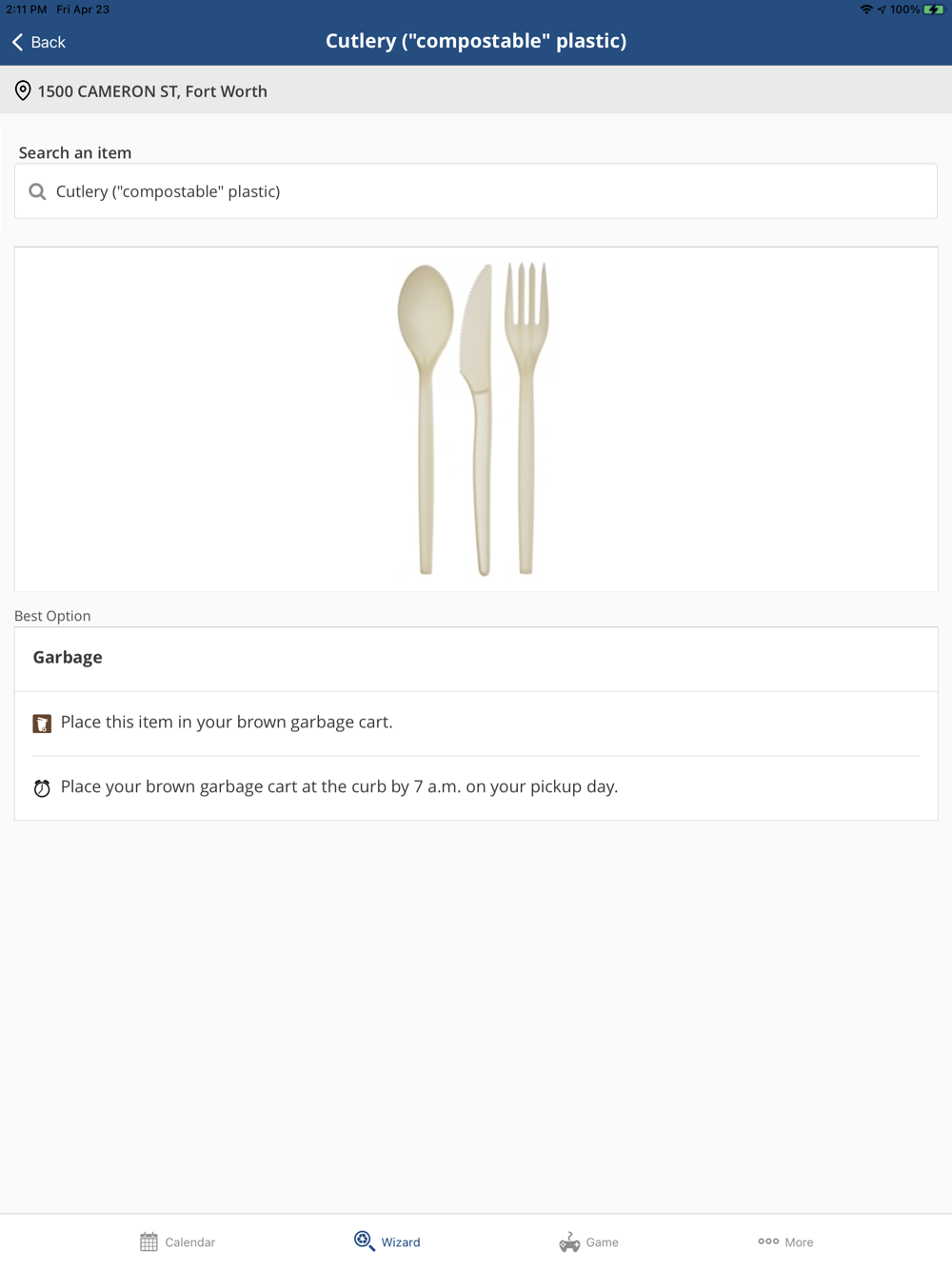Select the curb by 7 a.m. row

click(x=339, y=787)
